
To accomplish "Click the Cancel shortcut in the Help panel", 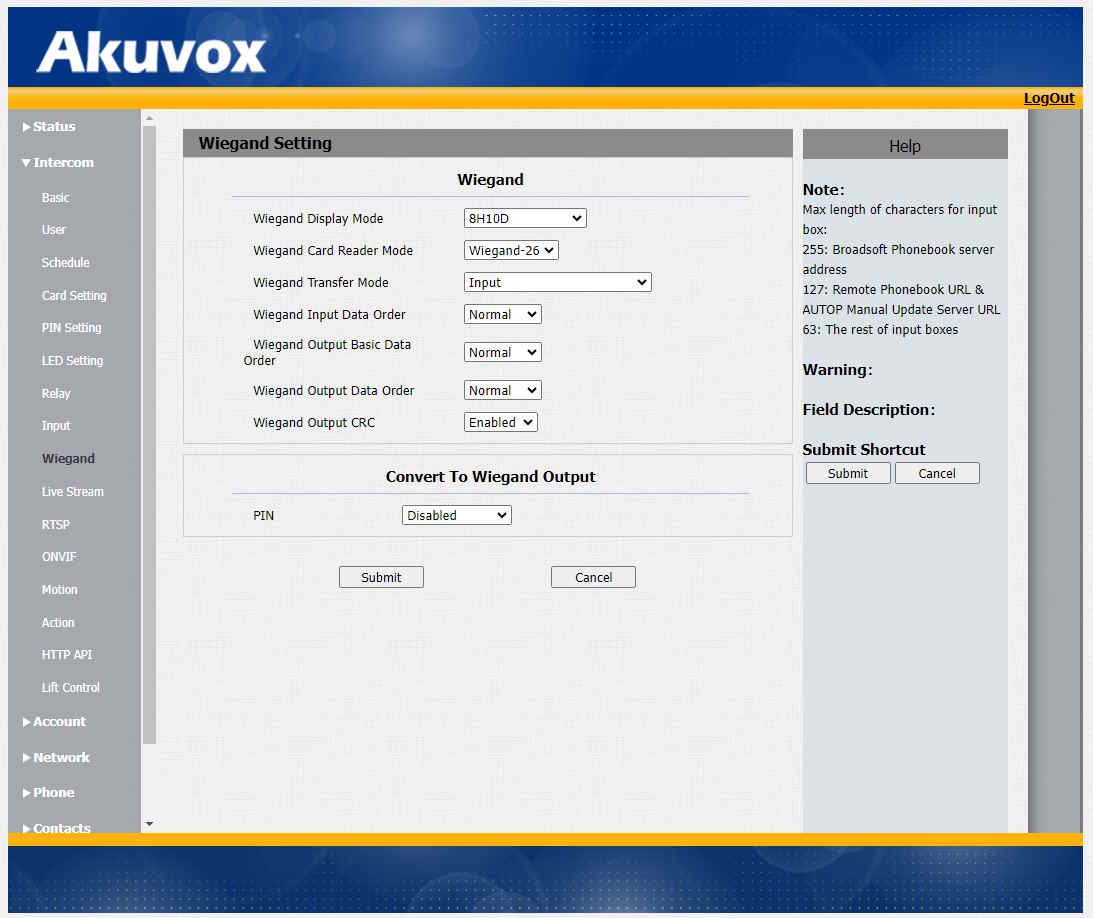I will [x=937, y=472].
